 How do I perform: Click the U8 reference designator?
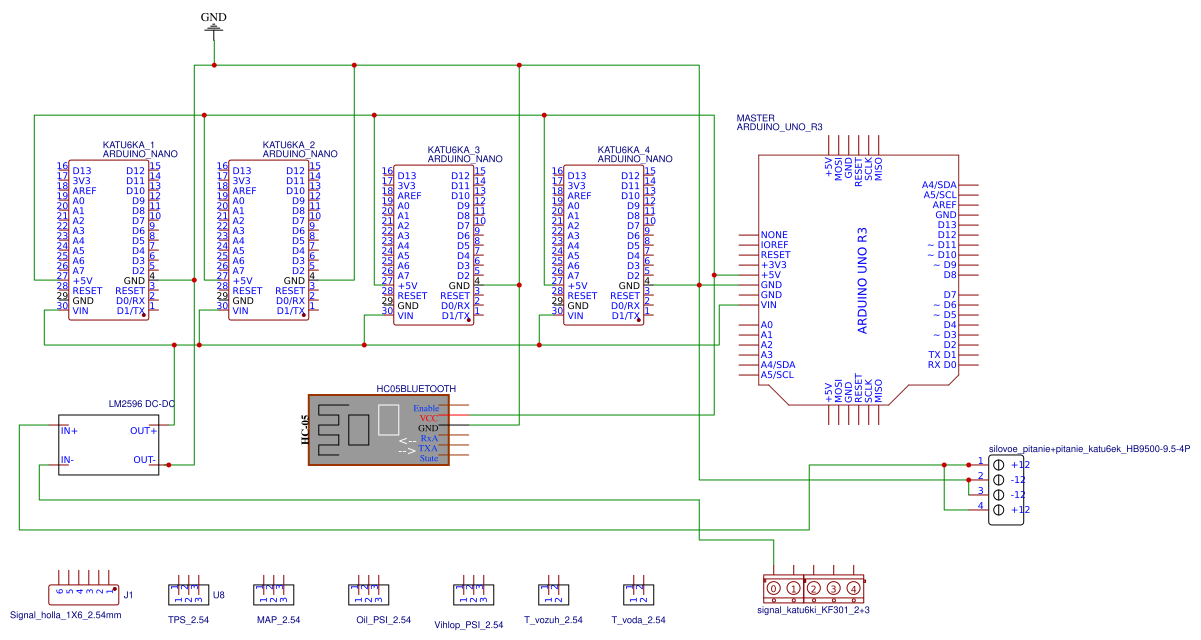click(219, 595)
